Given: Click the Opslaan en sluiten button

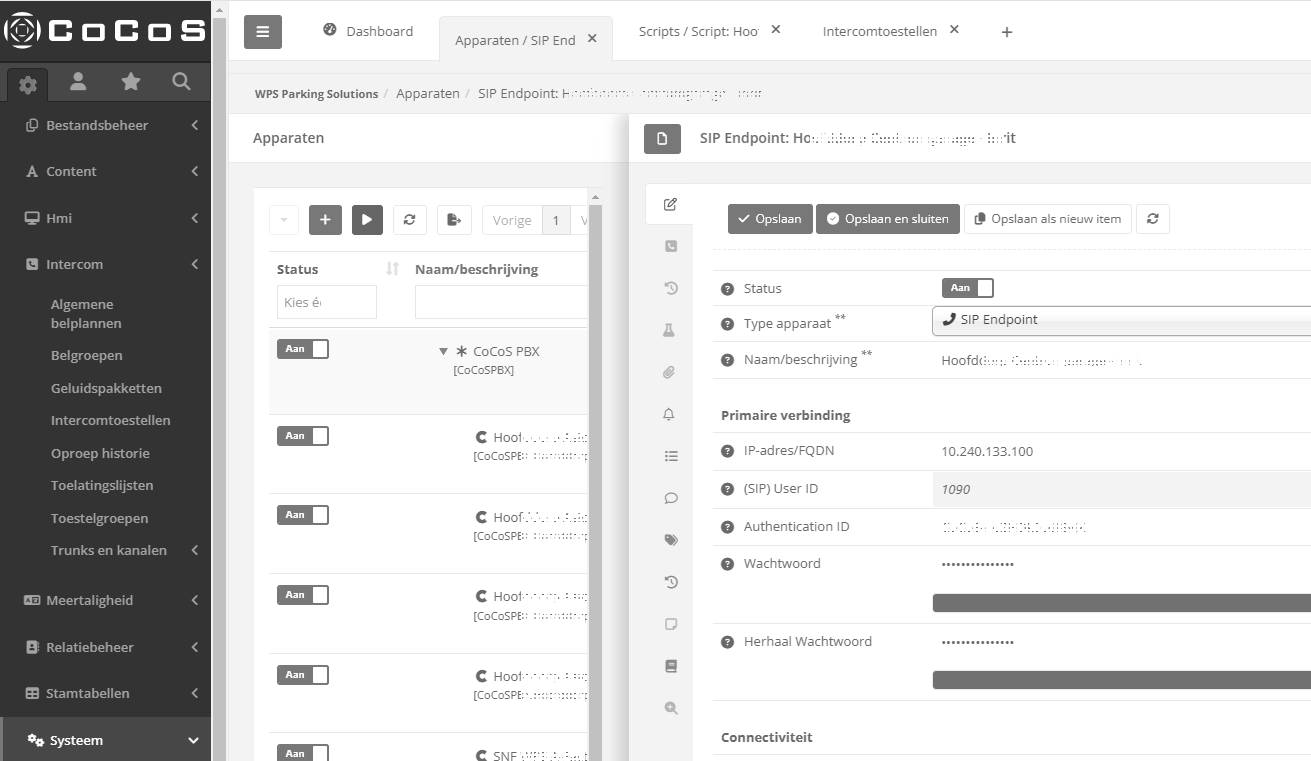Looking at the screenshot, I should tap(887, 219).
